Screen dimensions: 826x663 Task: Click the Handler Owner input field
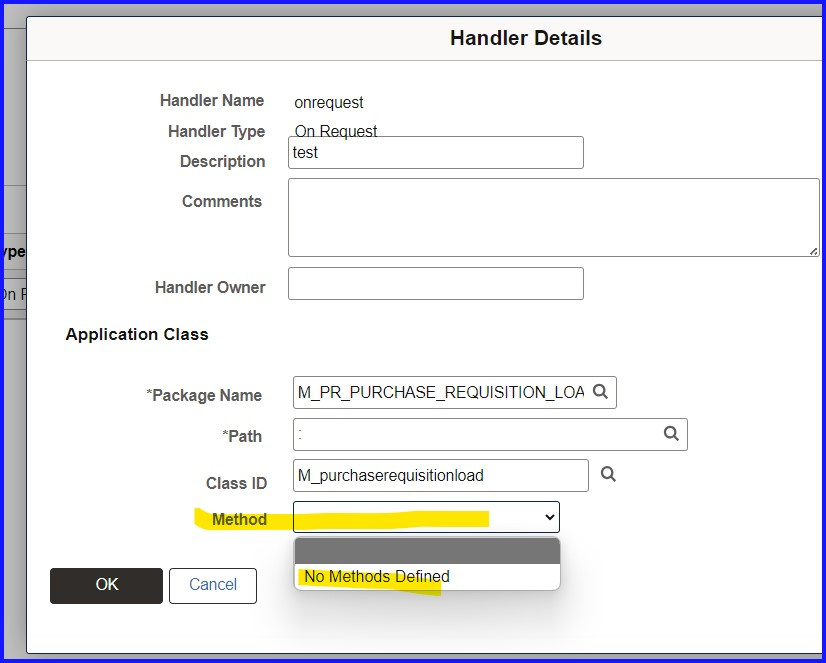pyautogui.click(x=436, y=284)
